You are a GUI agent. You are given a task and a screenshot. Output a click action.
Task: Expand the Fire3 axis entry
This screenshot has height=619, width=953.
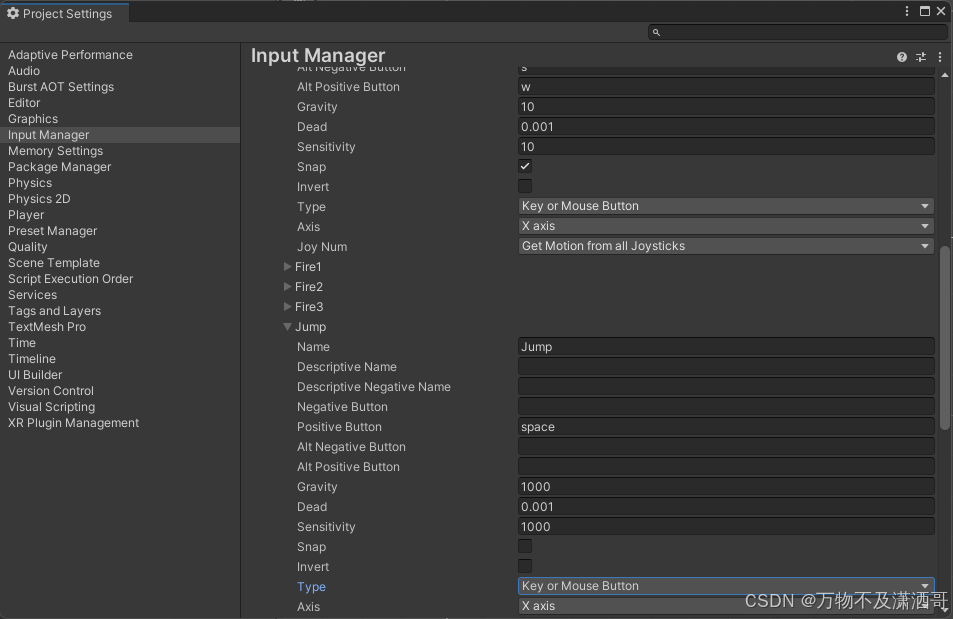287,306
